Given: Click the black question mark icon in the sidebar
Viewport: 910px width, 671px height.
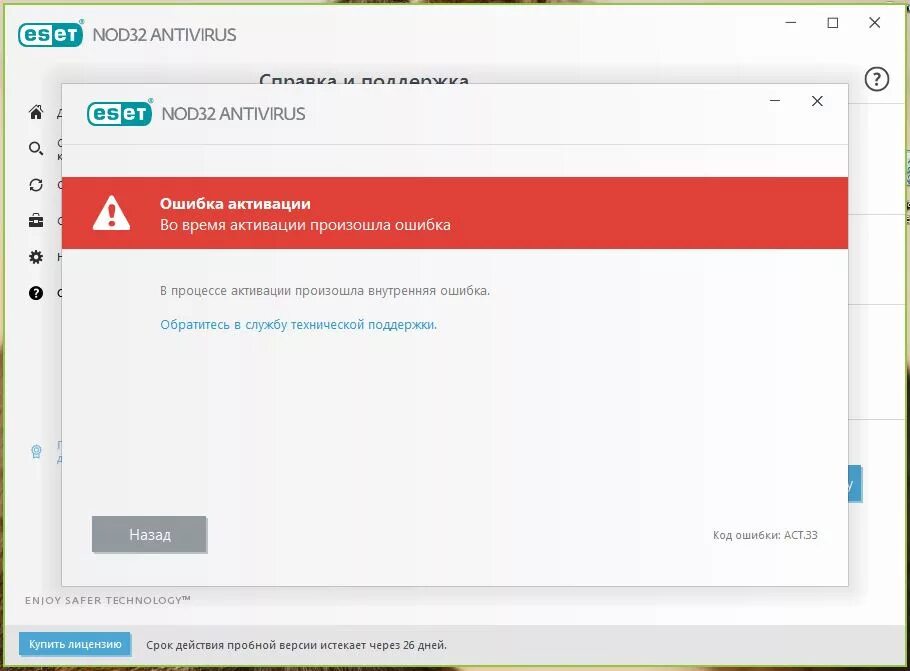Looking at the screenshot, I should pyautogui.click(x=36, y=293).
